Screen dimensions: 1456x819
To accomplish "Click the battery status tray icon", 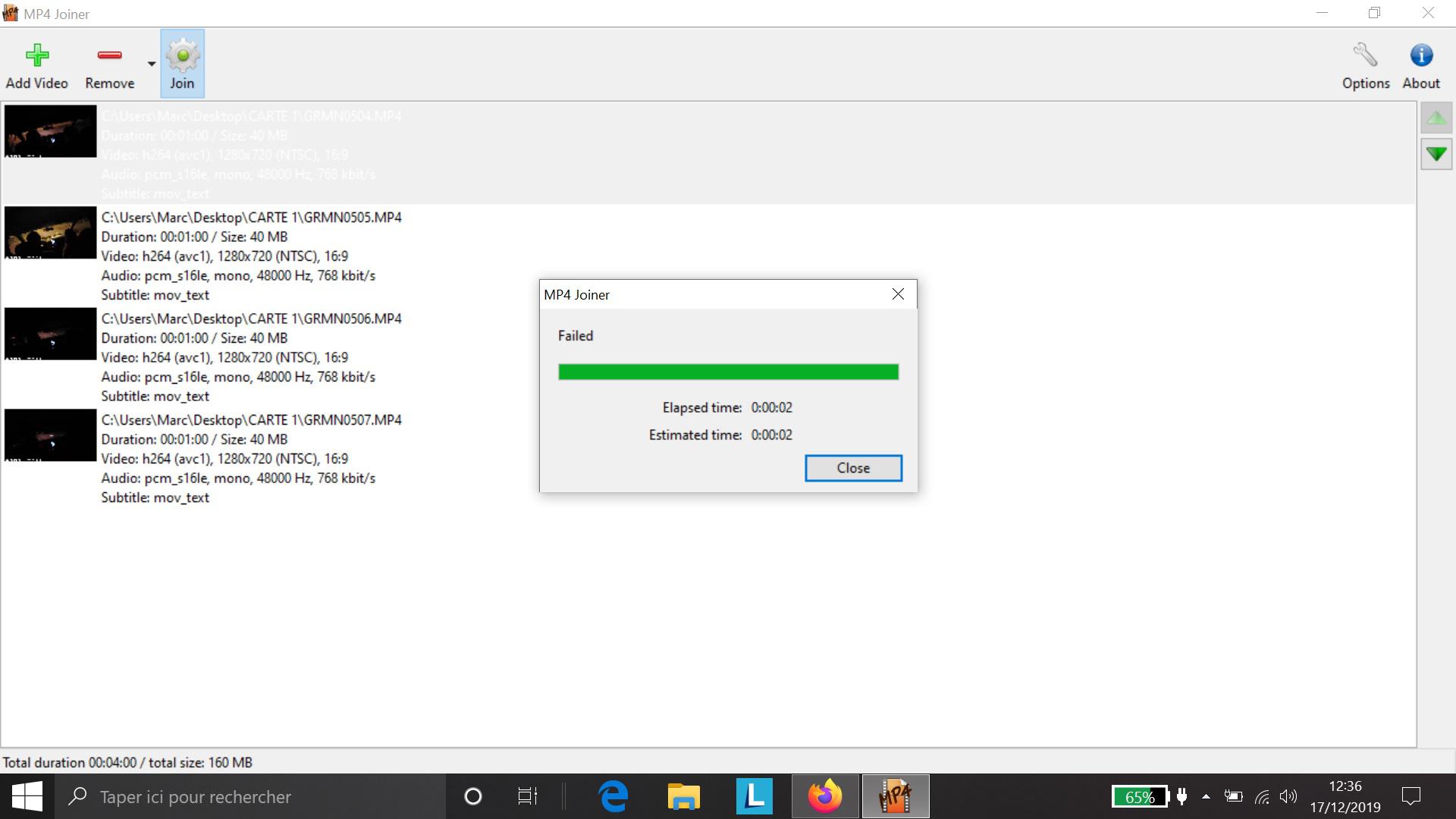I will [x=1234, y=797].
